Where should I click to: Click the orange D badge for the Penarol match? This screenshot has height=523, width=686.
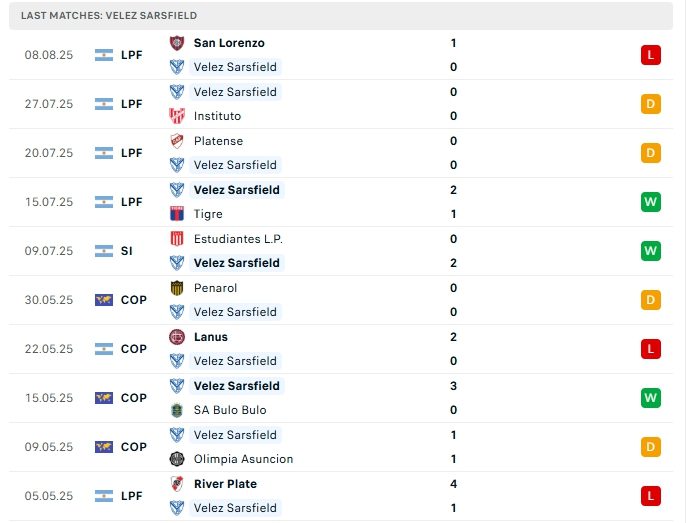tap(651, 300)
